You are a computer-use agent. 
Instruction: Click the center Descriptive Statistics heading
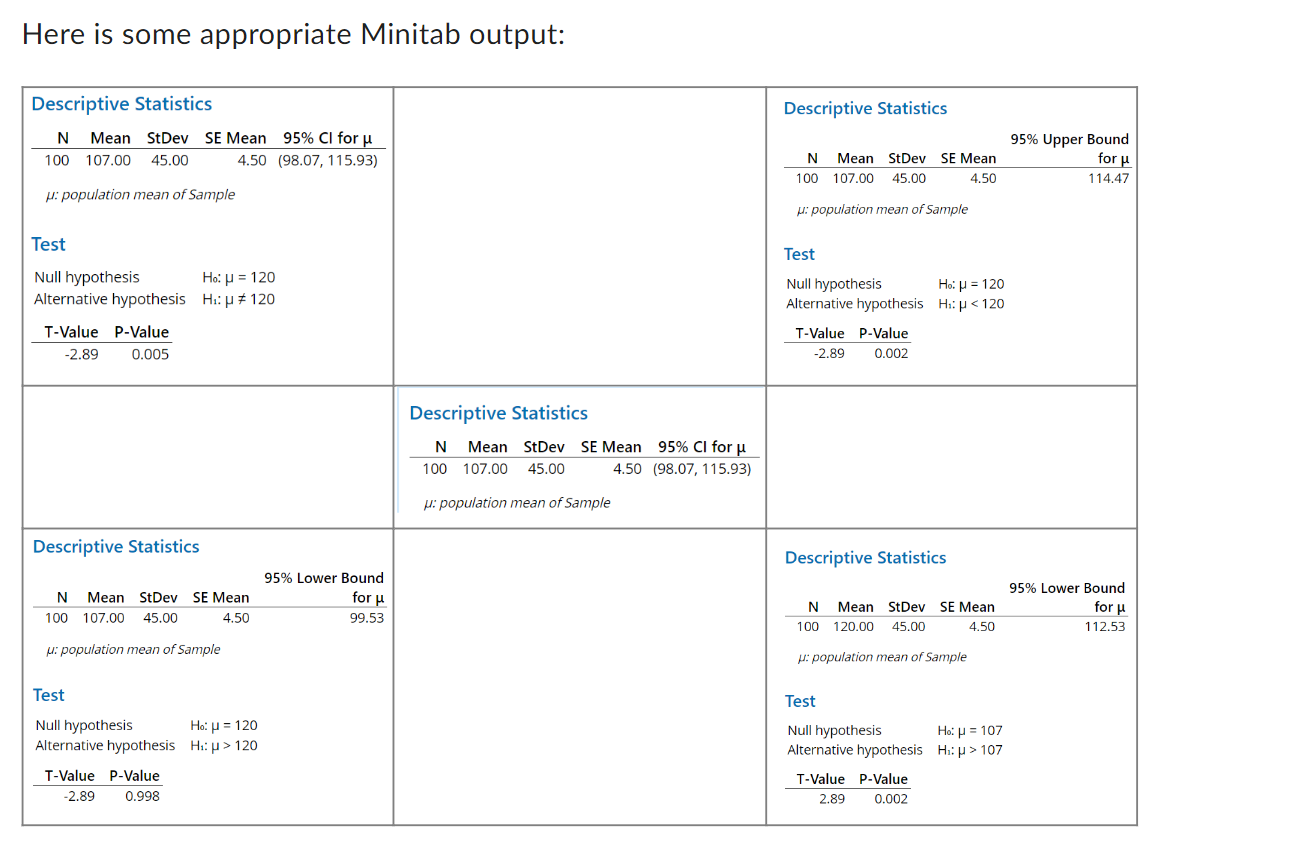click(498, 412)
